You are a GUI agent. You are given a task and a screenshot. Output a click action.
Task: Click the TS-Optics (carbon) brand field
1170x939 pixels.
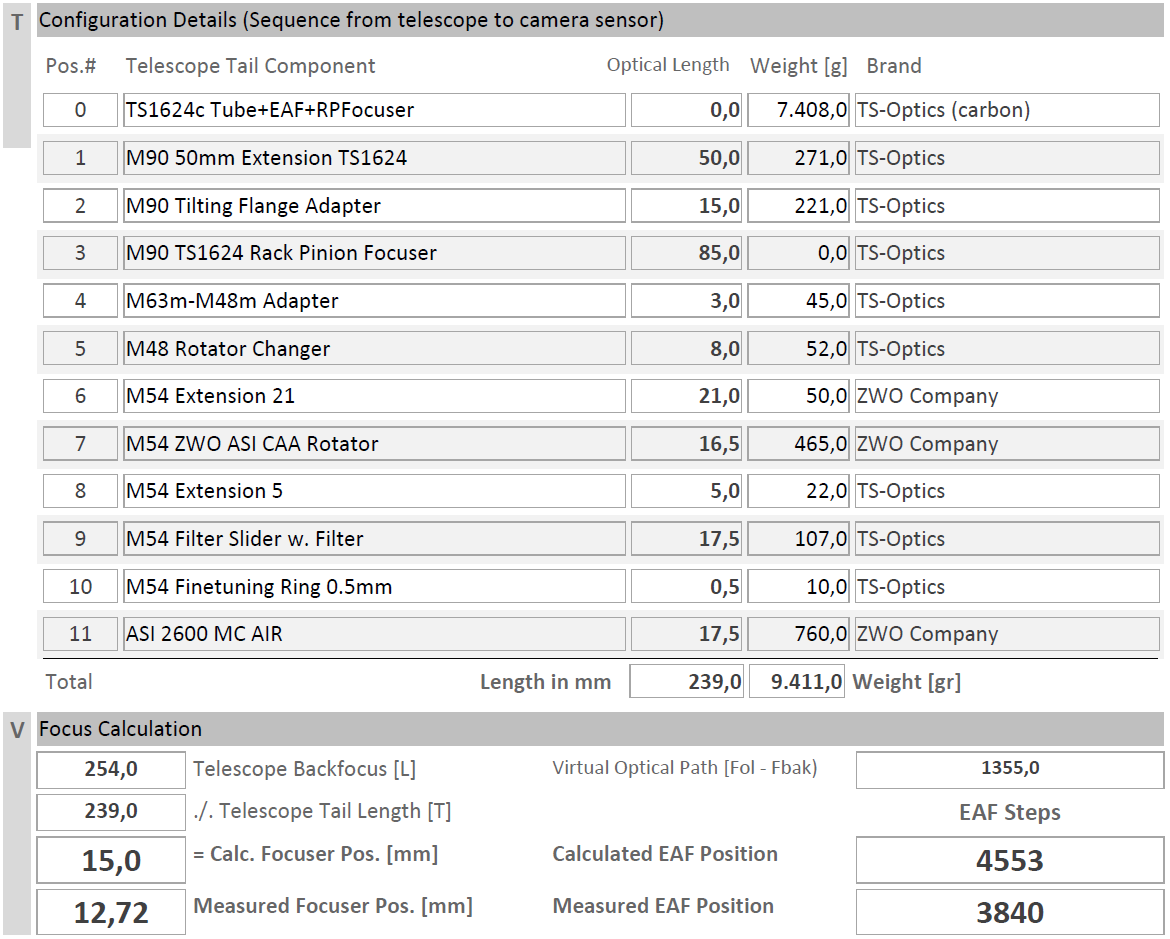(x=1007, y=110)
